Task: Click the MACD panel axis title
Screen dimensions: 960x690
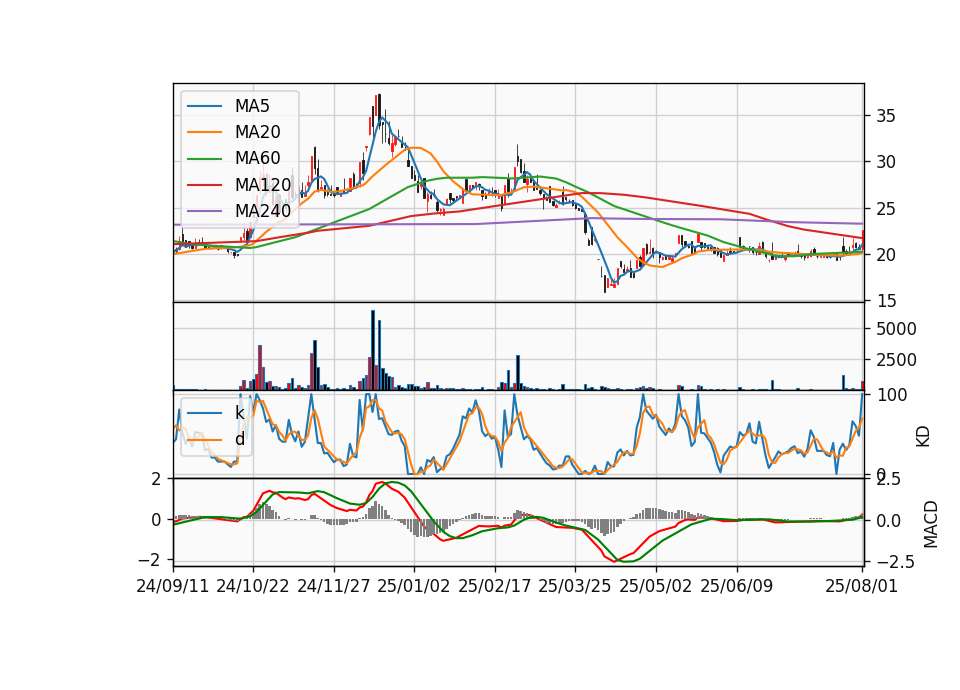Action: pos(931,524)
